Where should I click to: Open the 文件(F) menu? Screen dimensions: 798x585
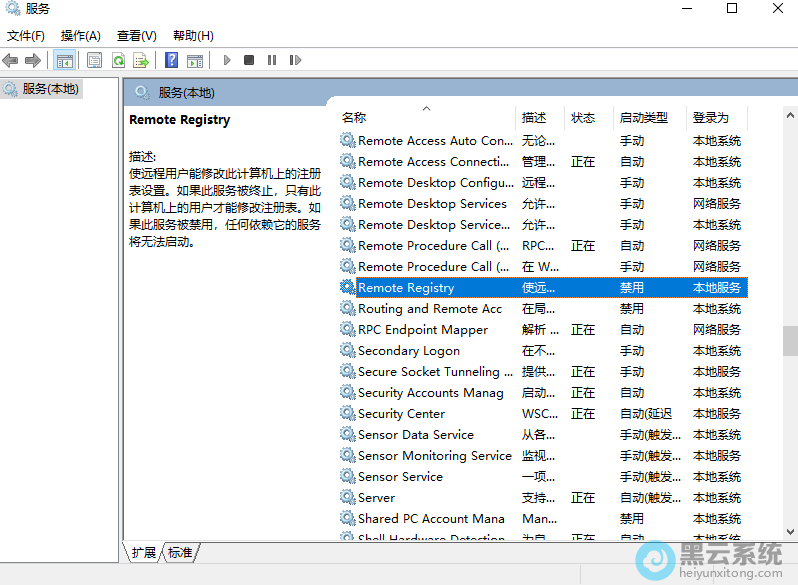point(25,35)
